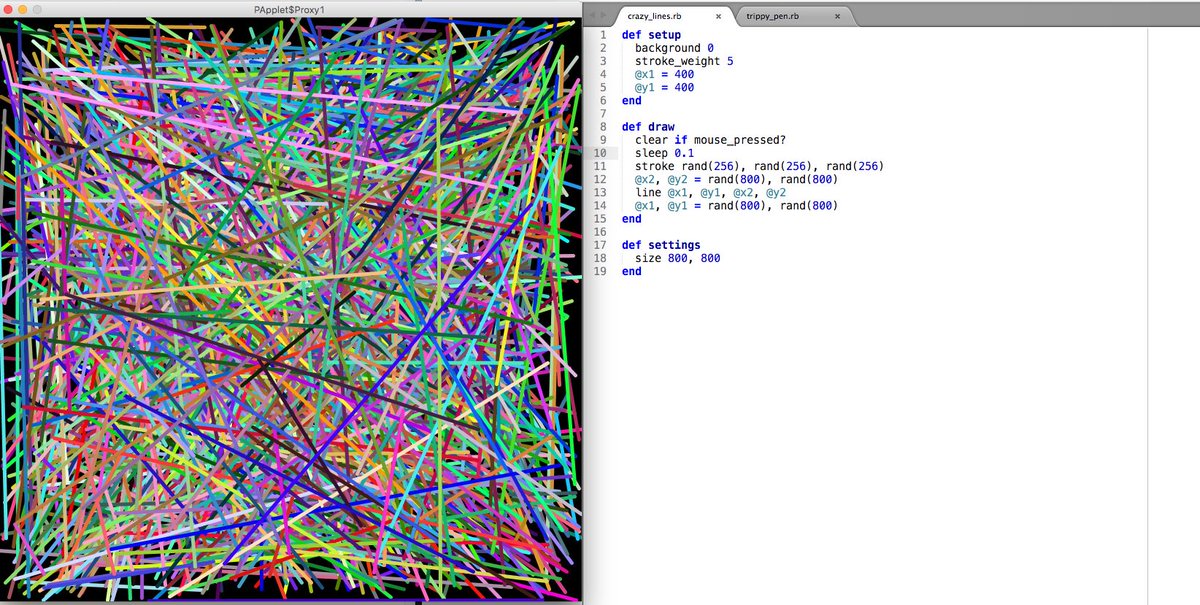Screen dimensions: 1200x605
Task: Click line number 10 in the gutter
Action: [601, 153]
